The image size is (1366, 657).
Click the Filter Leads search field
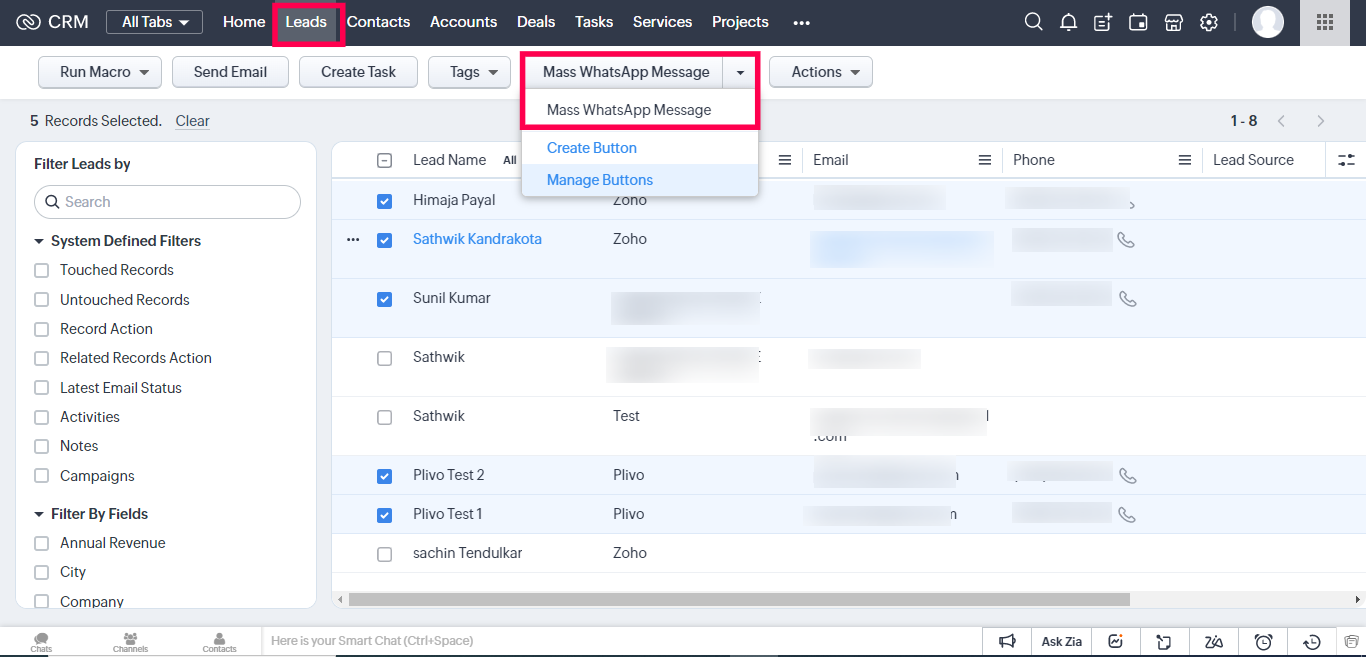168,202
